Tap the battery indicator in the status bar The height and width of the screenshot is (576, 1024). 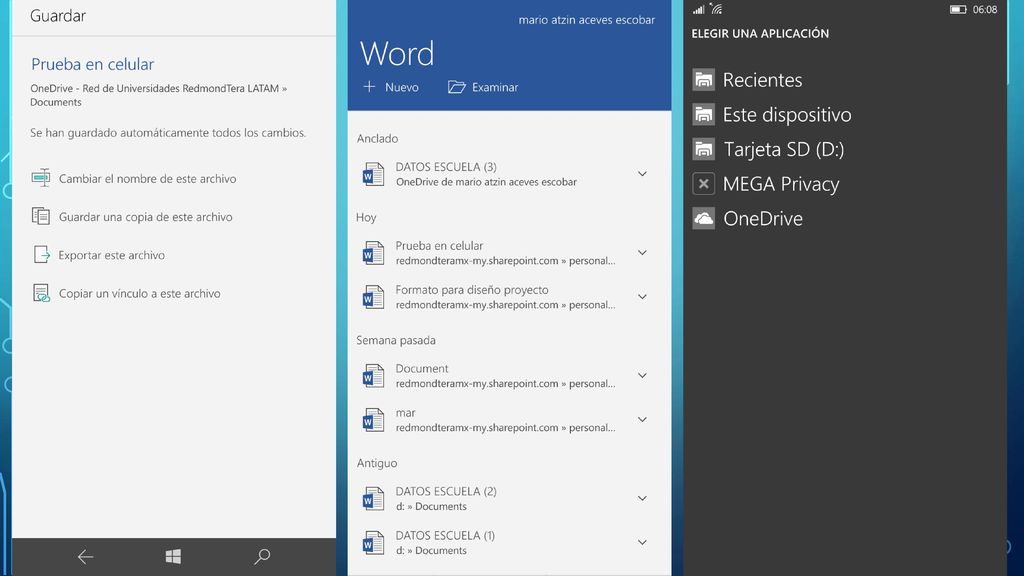coord(958,9)
